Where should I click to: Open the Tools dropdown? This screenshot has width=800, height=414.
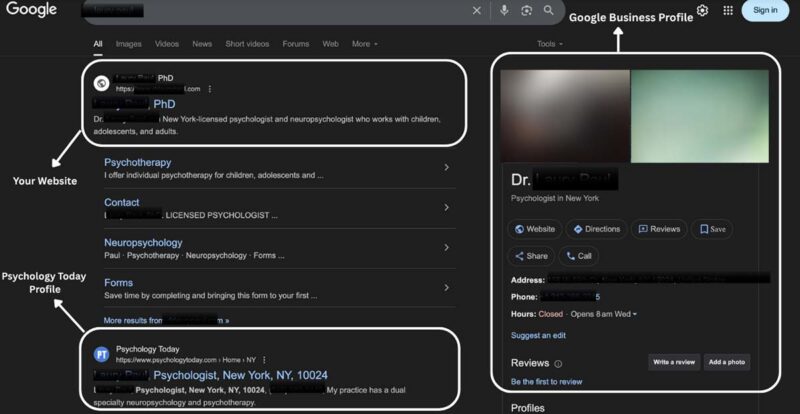[550, 44]
